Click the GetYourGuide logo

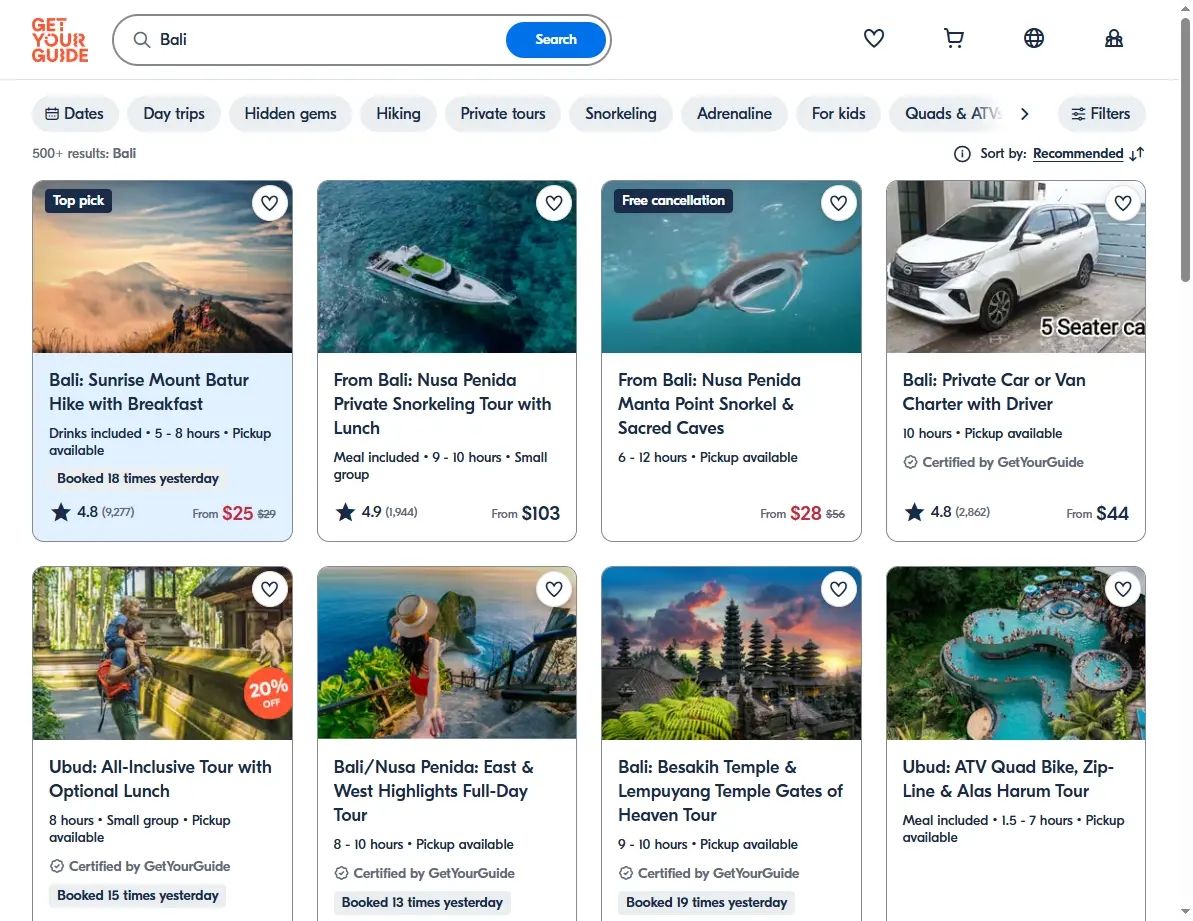click(x=59, y=40)
